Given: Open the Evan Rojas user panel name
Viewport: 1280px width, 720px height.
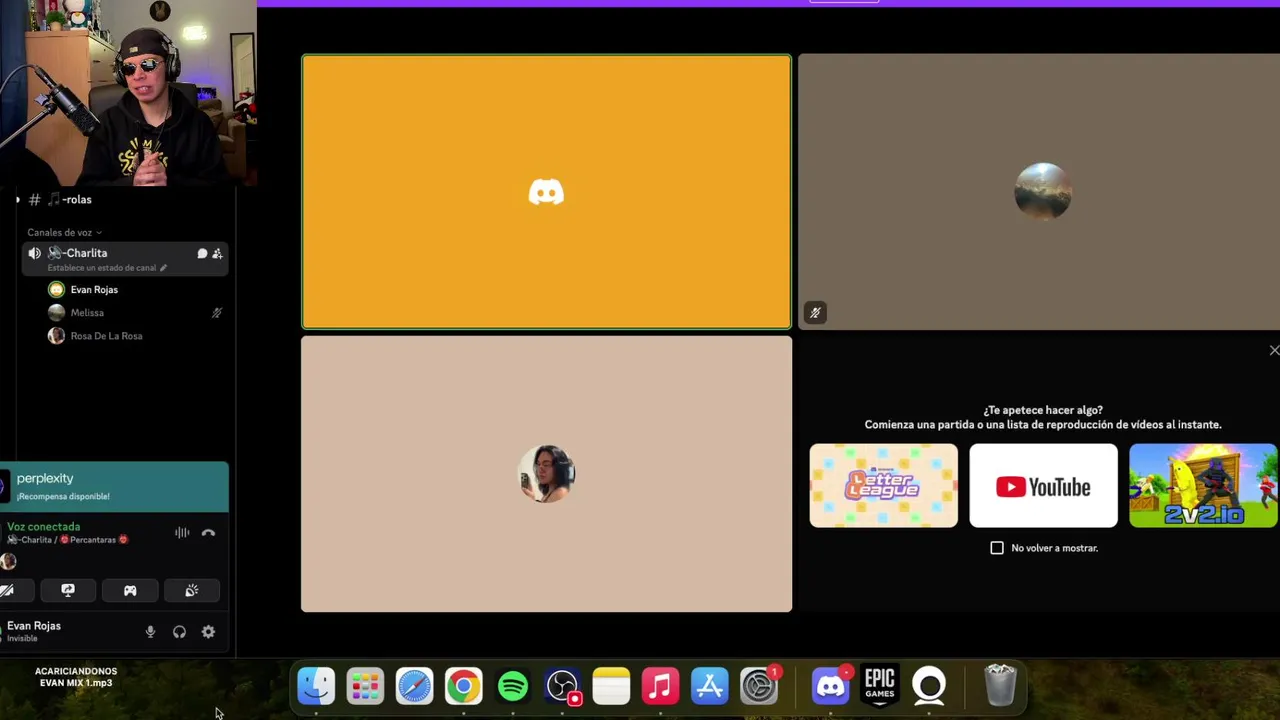Looking at the screenshot, I should [34, 626].
